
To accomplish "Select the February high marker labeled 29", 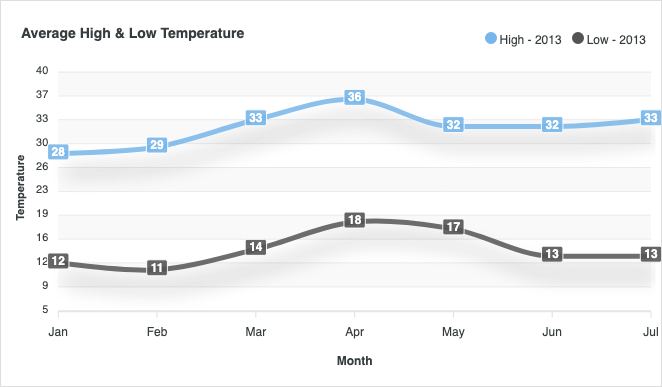I will [x=157, y=145].
